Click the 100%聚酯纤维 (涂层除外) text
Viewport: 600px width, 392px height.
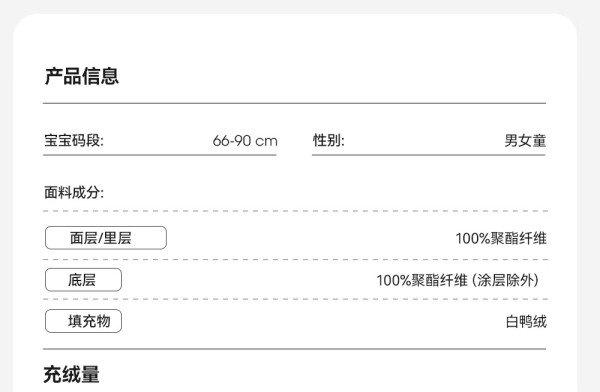458,280
